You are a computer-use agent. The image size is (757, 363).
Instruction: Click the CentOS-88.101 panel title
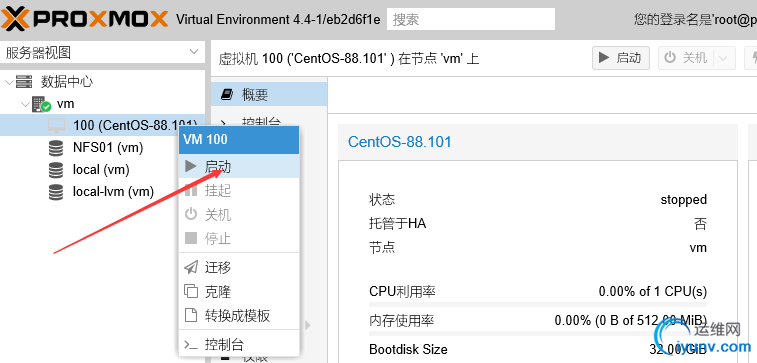400,142
